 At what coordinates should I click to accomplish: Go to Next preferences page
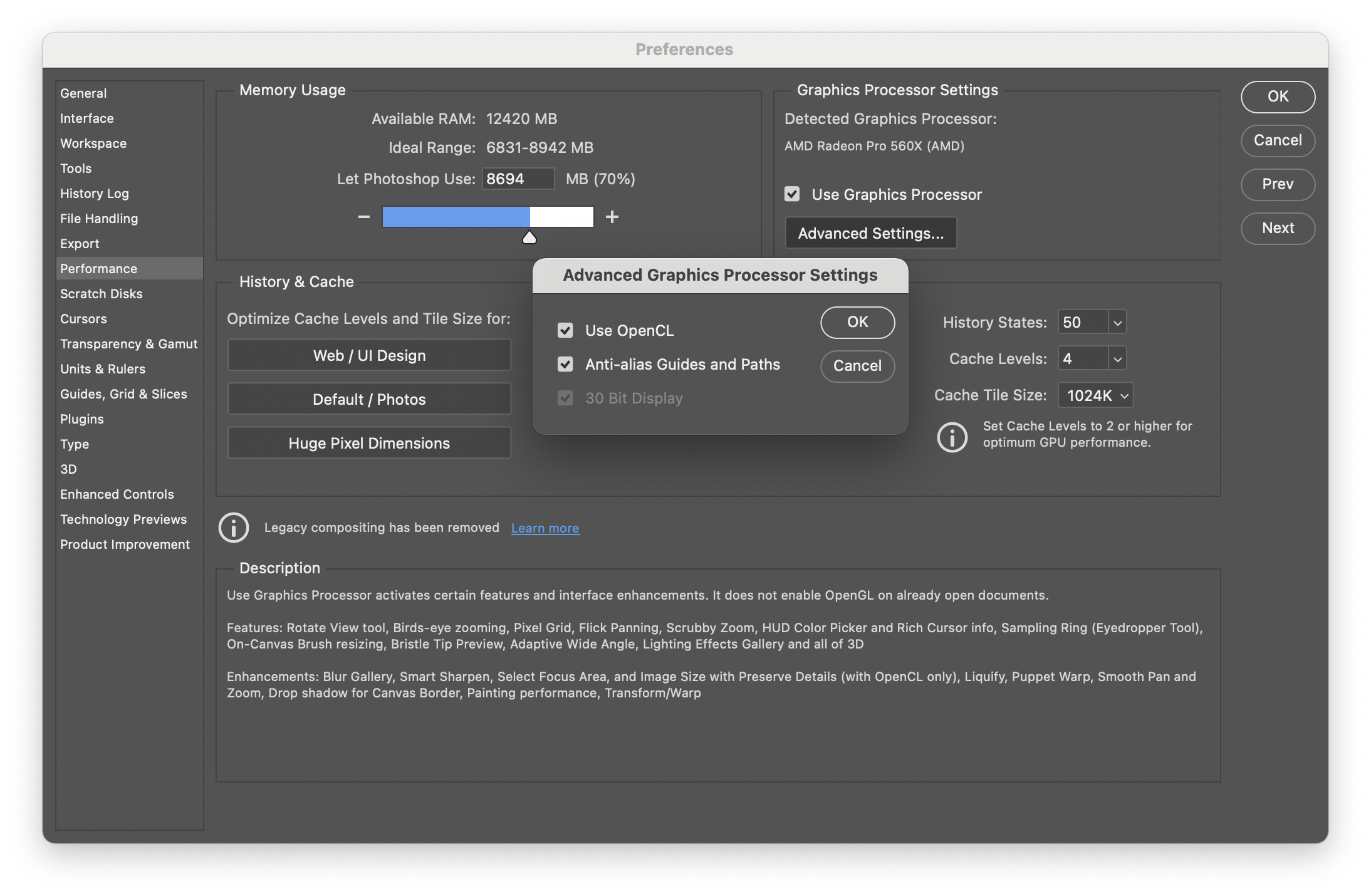(x=1278, y=228)
